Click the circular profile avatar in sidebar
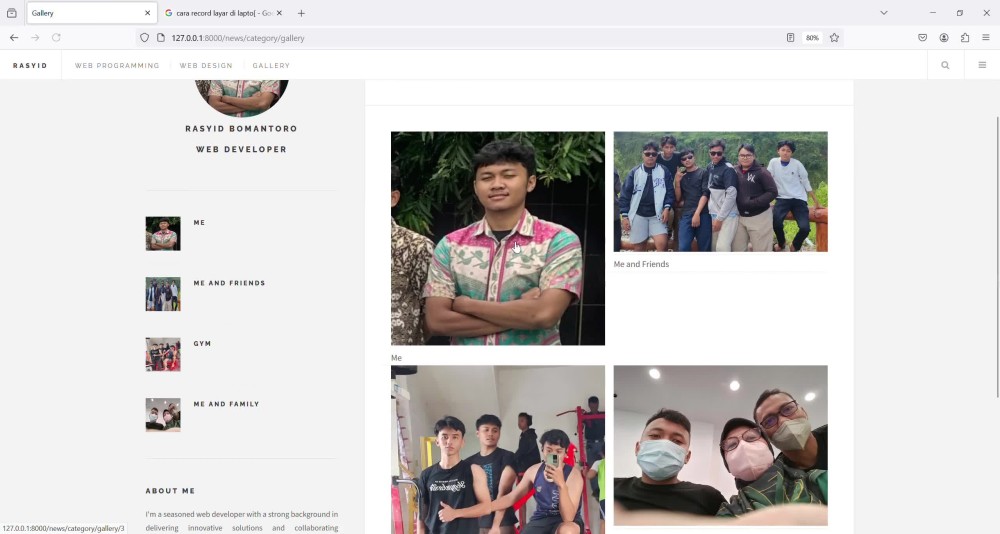Screen dimensions: 1000x534 [x=241, y=98]
